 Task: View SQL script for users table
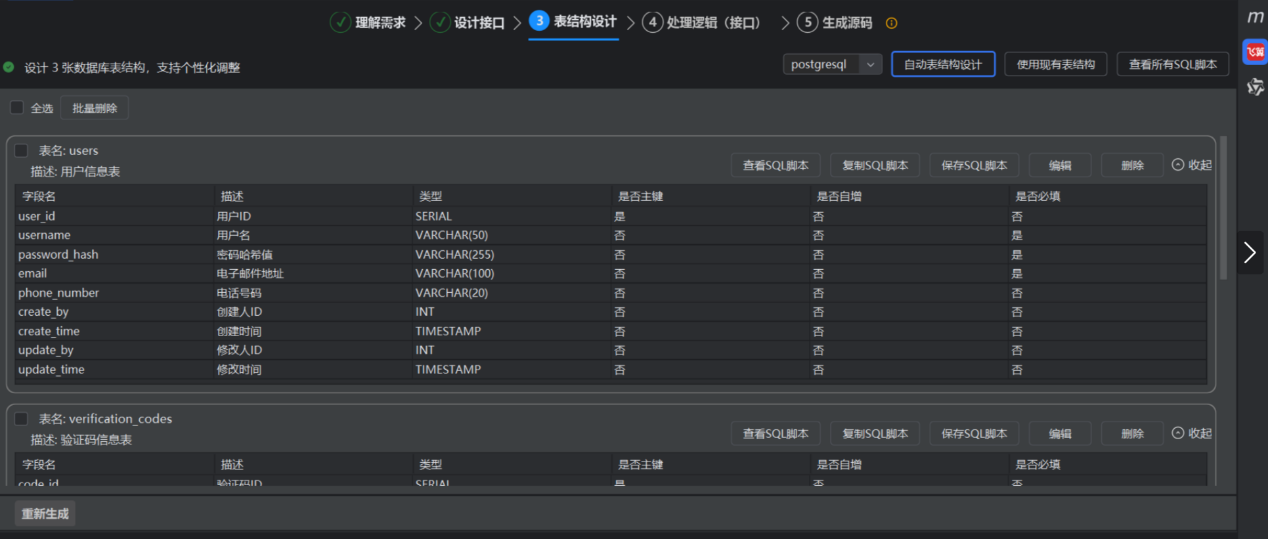(776, 166)
